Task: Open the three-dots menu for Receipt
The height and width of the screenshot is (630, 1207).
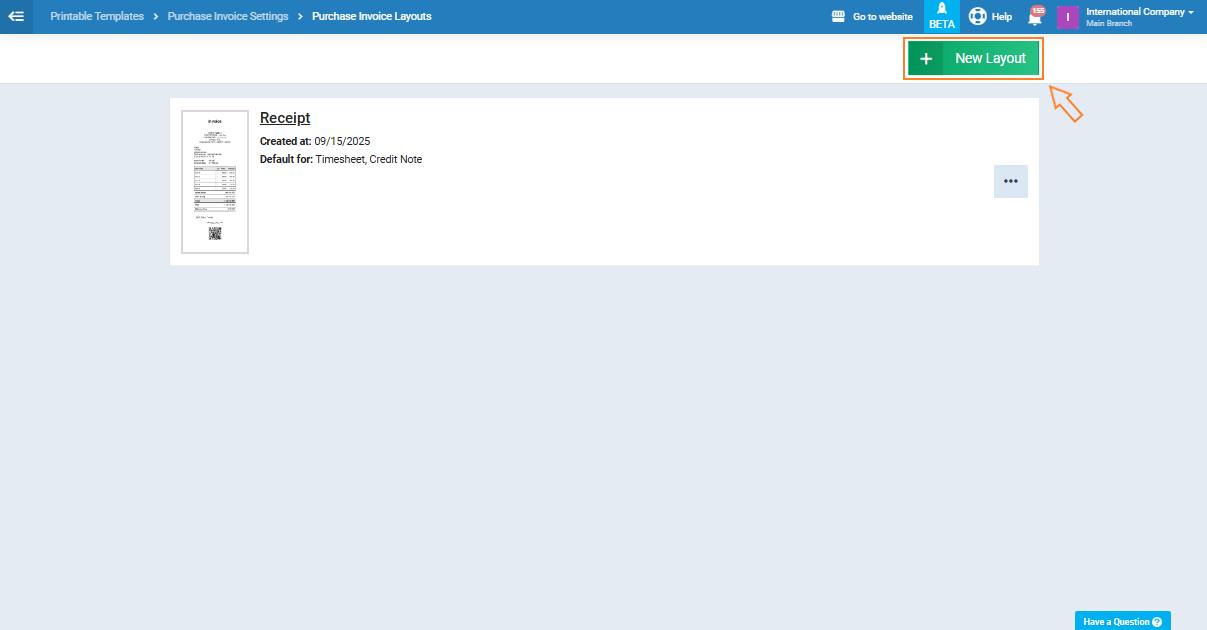Action: (1010, 181)
